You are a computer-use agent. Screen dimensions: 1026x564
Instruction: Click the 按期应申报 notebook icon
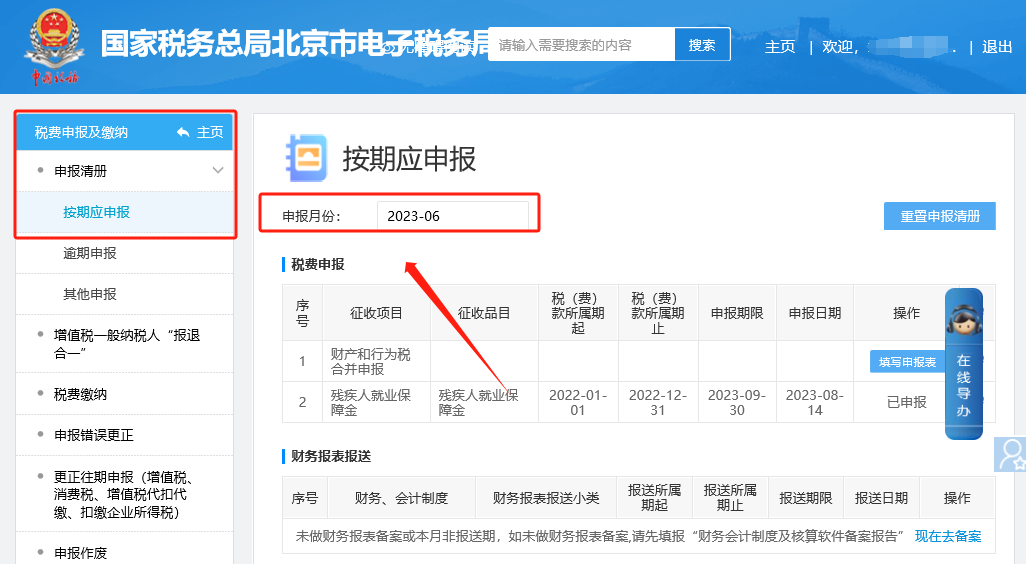click(x=304, y=157)
